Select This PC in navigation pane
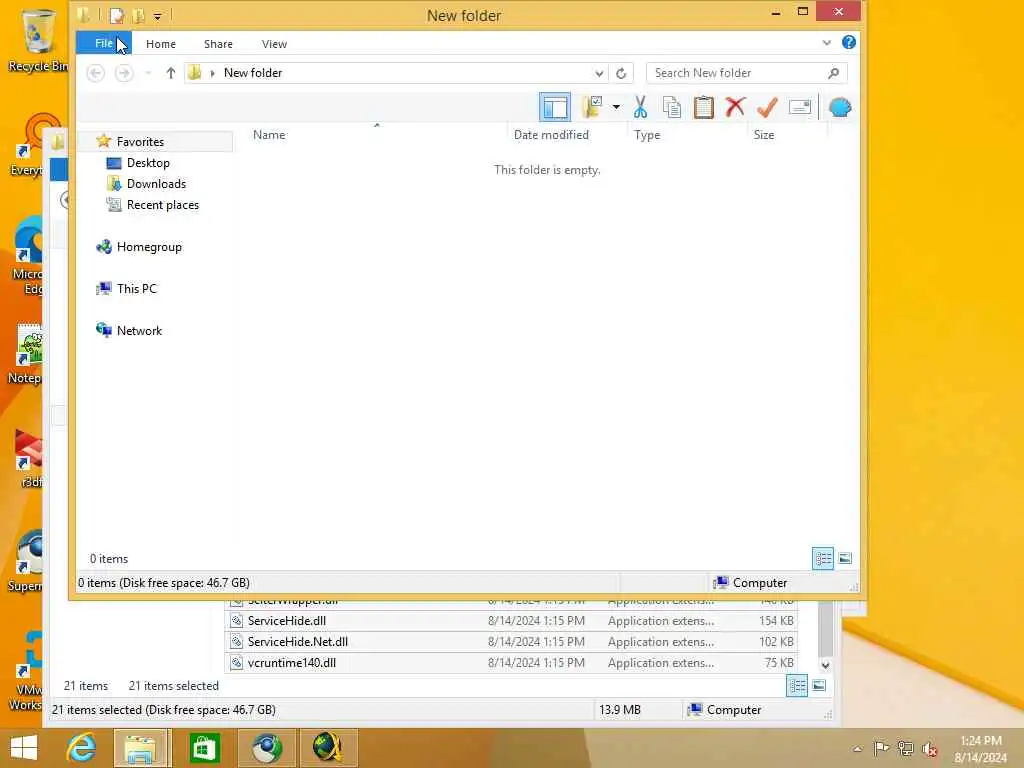This screenshot has height=768, width=1024. 136,289
